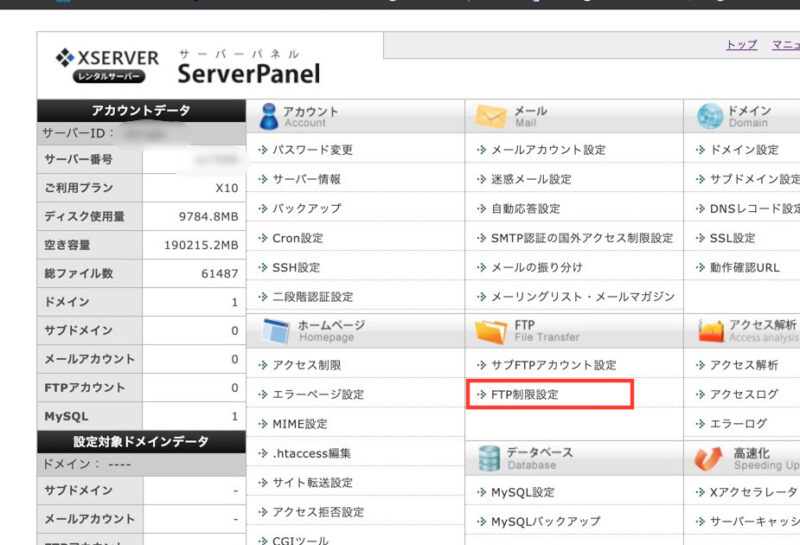Click the Mail section envelope icon
800x545 pixels.
[490, 117]
